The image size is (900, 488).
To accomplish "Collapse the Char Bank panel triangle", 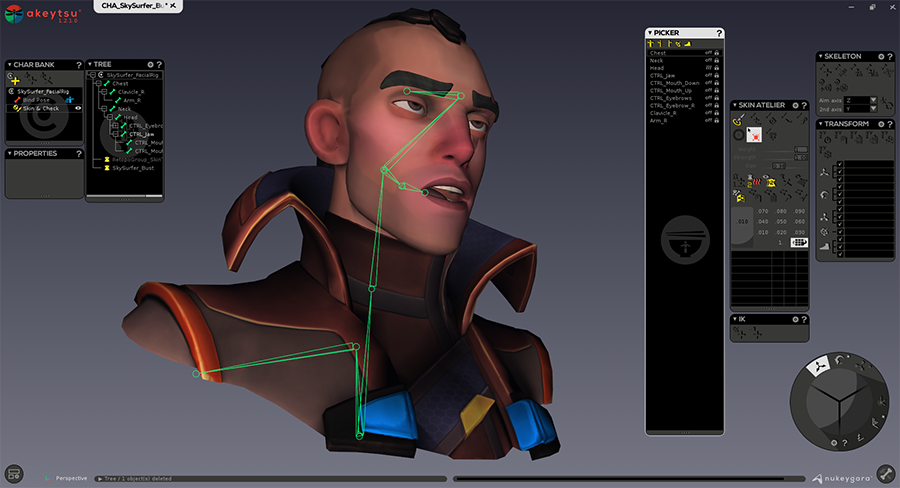I will pos(9,65).
